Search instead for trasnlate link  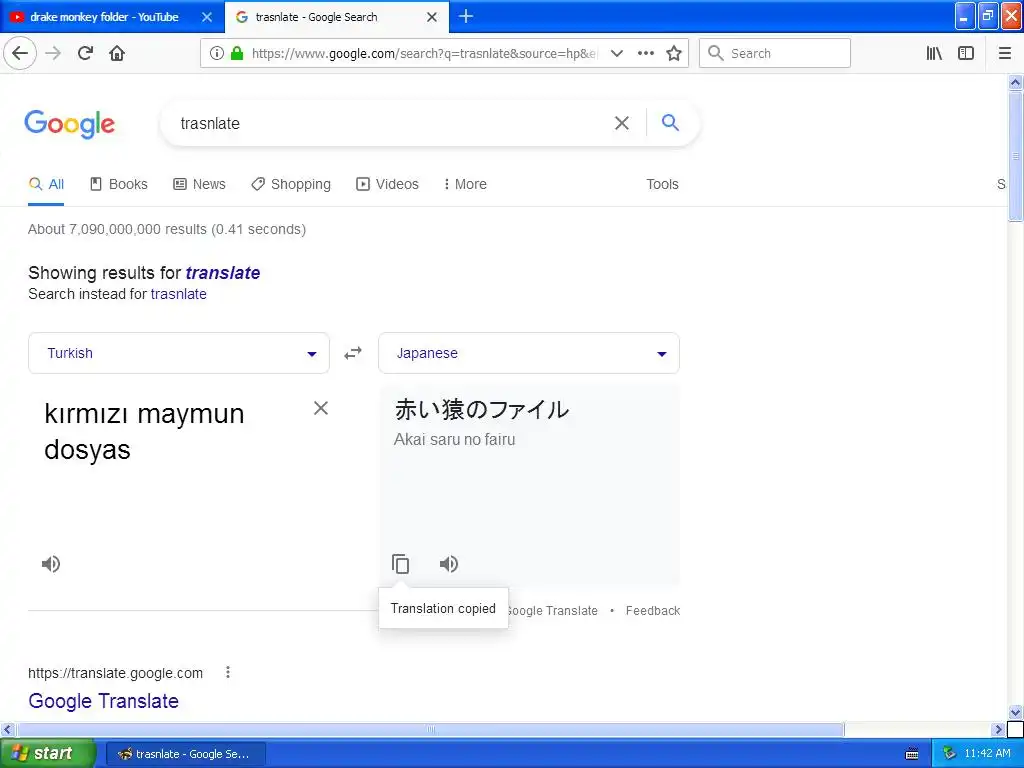pyautogui.click(x=178, y=294)
